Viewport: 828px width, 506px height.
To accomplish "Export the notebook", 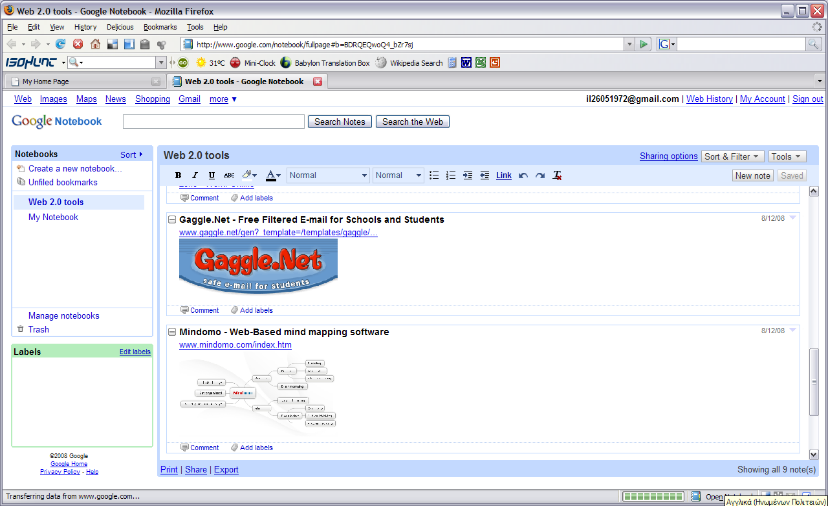I will pos(226,470).
